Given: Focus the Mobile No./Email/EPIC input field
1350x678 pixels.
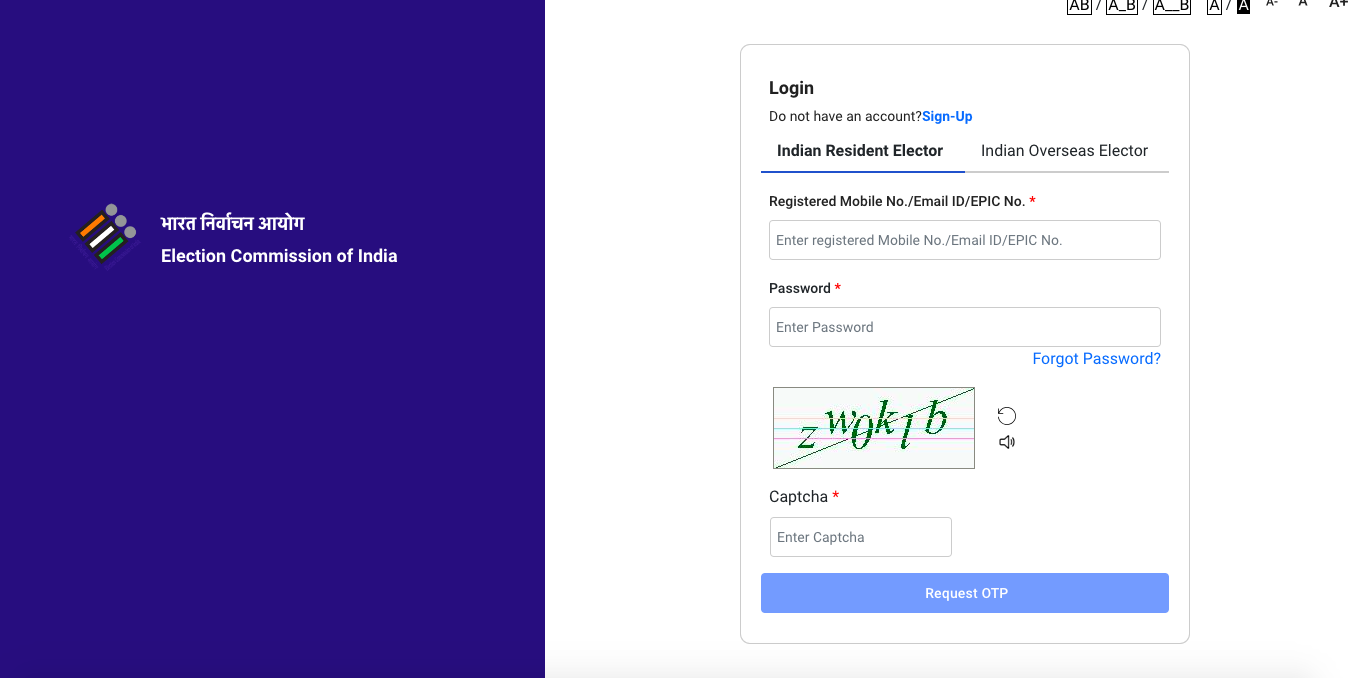Looking at the screenshot, I should click(964, 240).
